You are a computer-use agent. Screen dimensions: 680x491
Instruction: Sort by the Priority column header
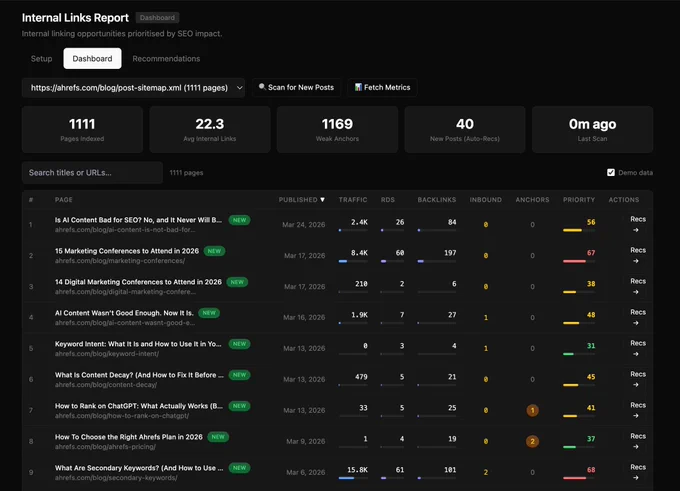click(x=579, y=200)
